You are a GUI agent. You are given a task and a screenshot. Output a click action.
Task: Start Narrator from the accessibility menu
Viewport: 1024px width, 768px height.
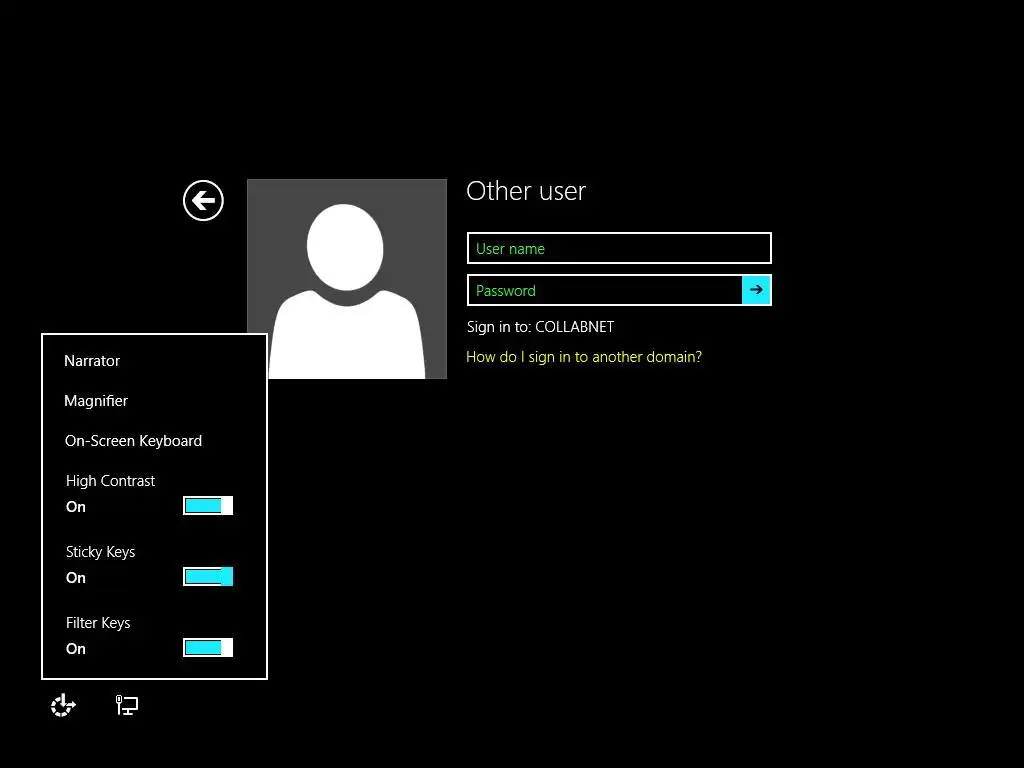92,360
